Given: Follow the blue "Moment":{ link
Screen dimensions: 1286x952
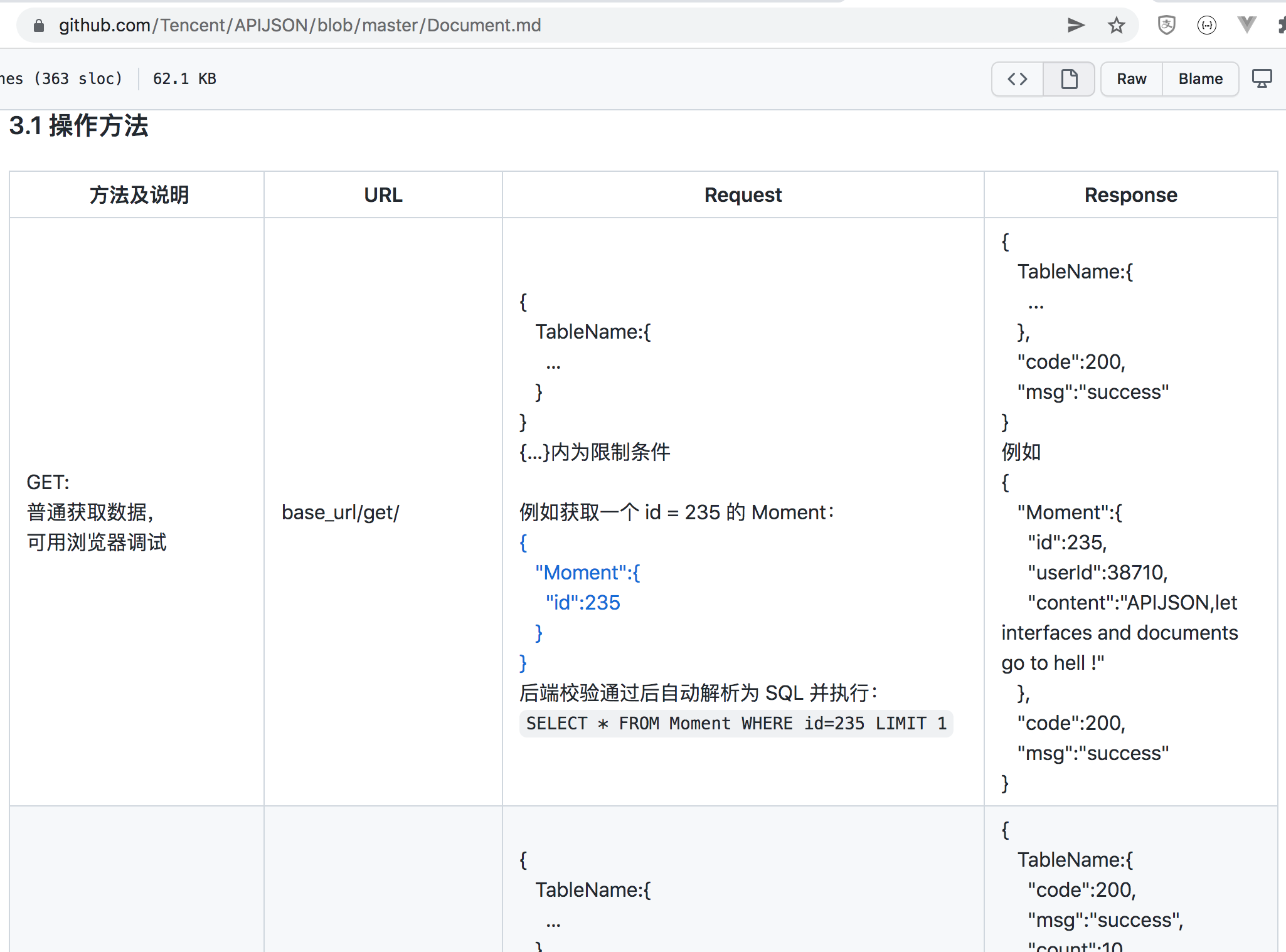Looking at the screenshot, I should pyautogui.click(x=587, y=573).
